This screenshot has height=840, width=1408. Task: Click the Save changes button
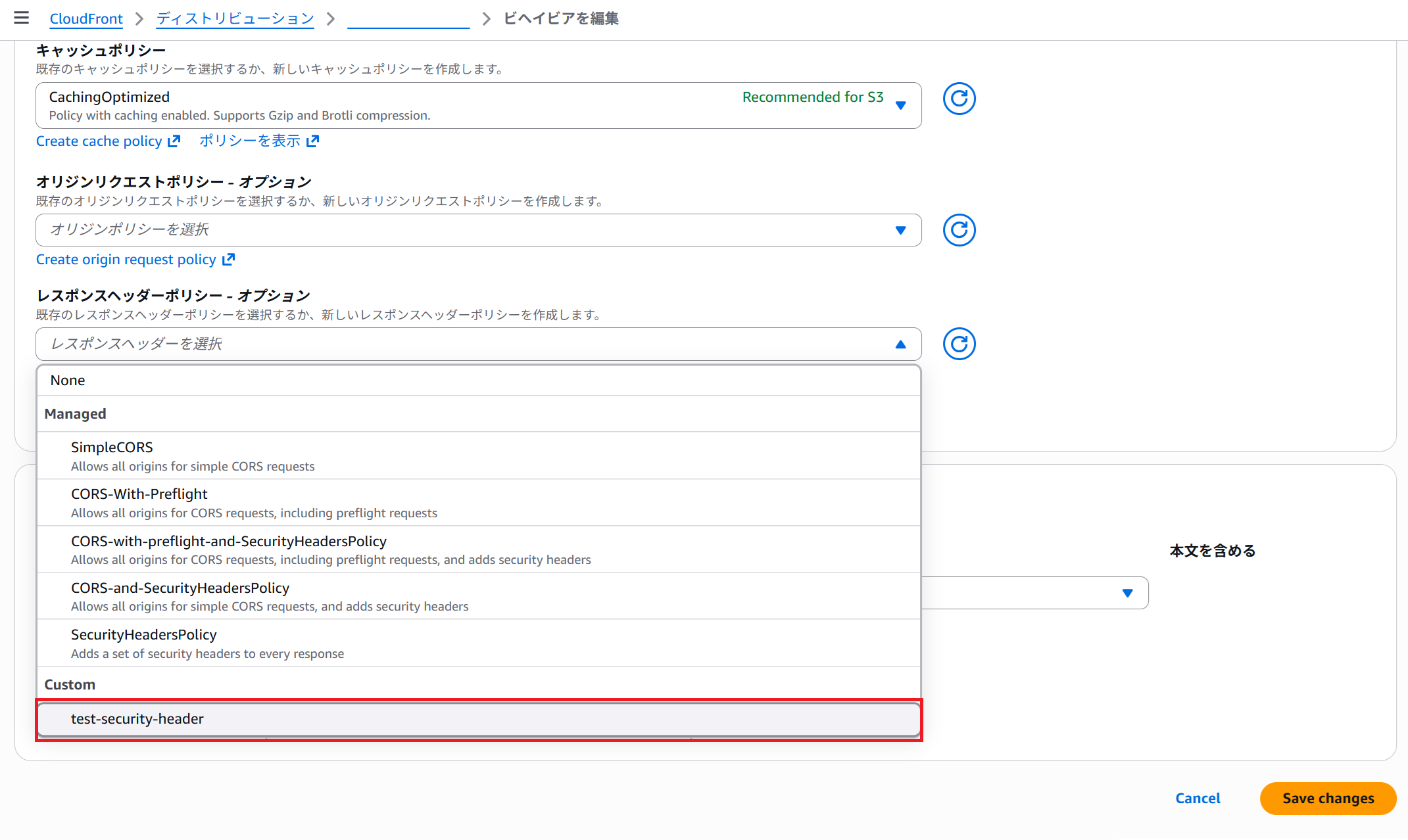tap(1327, 798)
